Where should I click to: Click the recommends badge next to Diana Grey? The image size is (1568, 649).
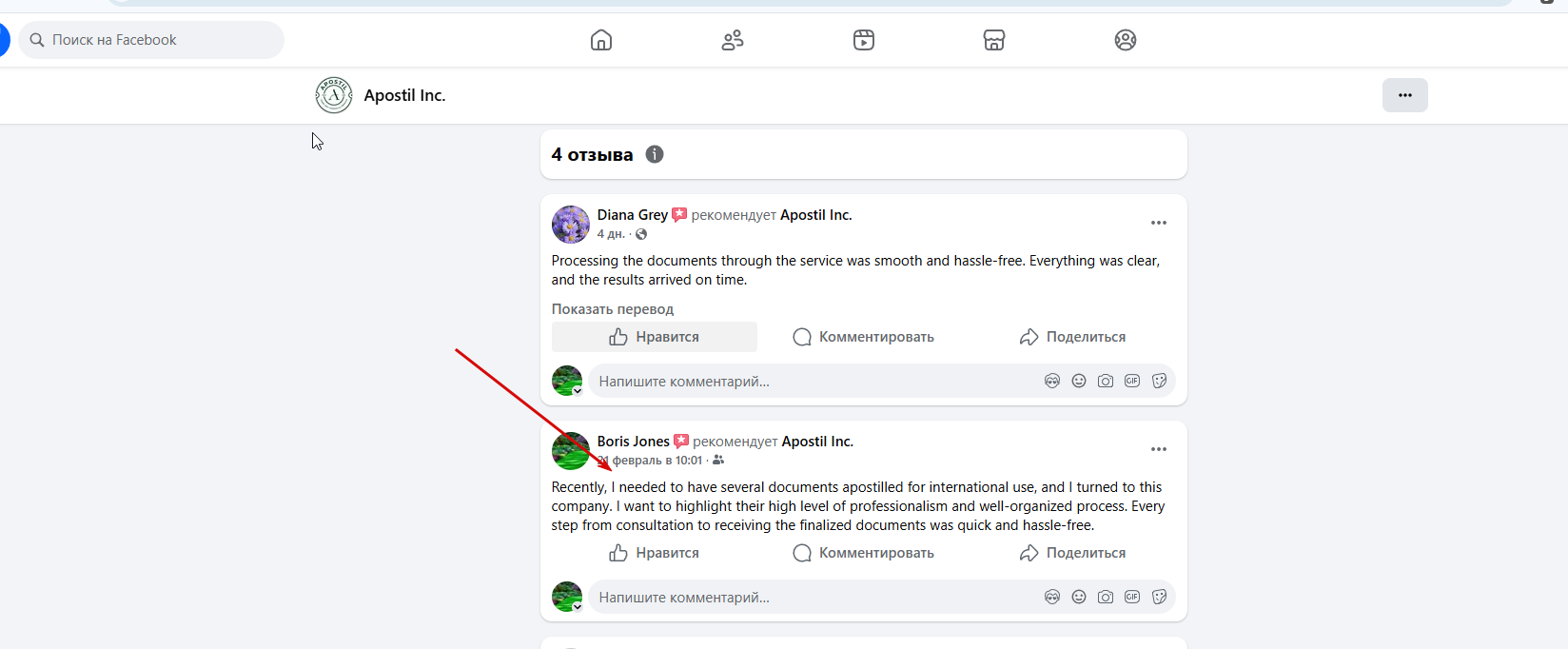coord(679,215)
